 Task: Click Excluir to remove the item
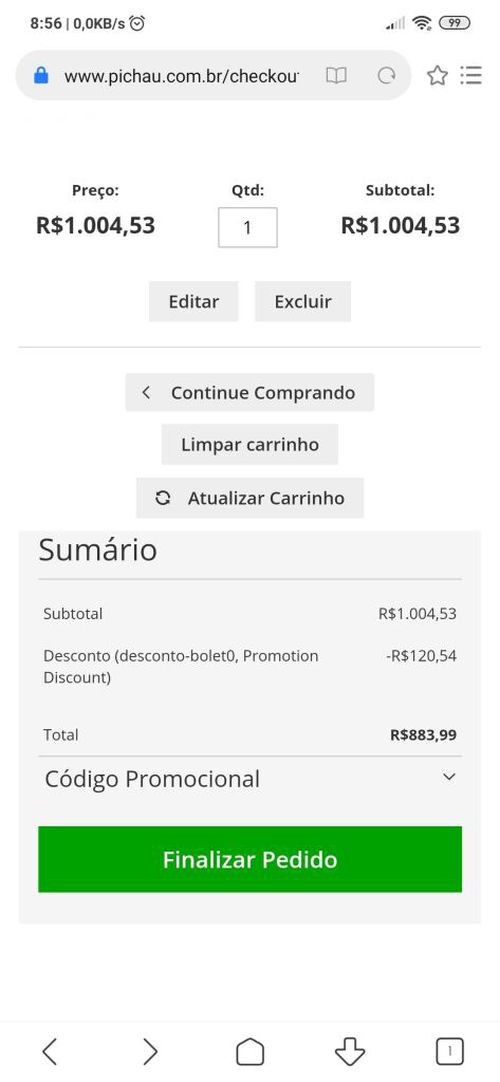[303, 302]
